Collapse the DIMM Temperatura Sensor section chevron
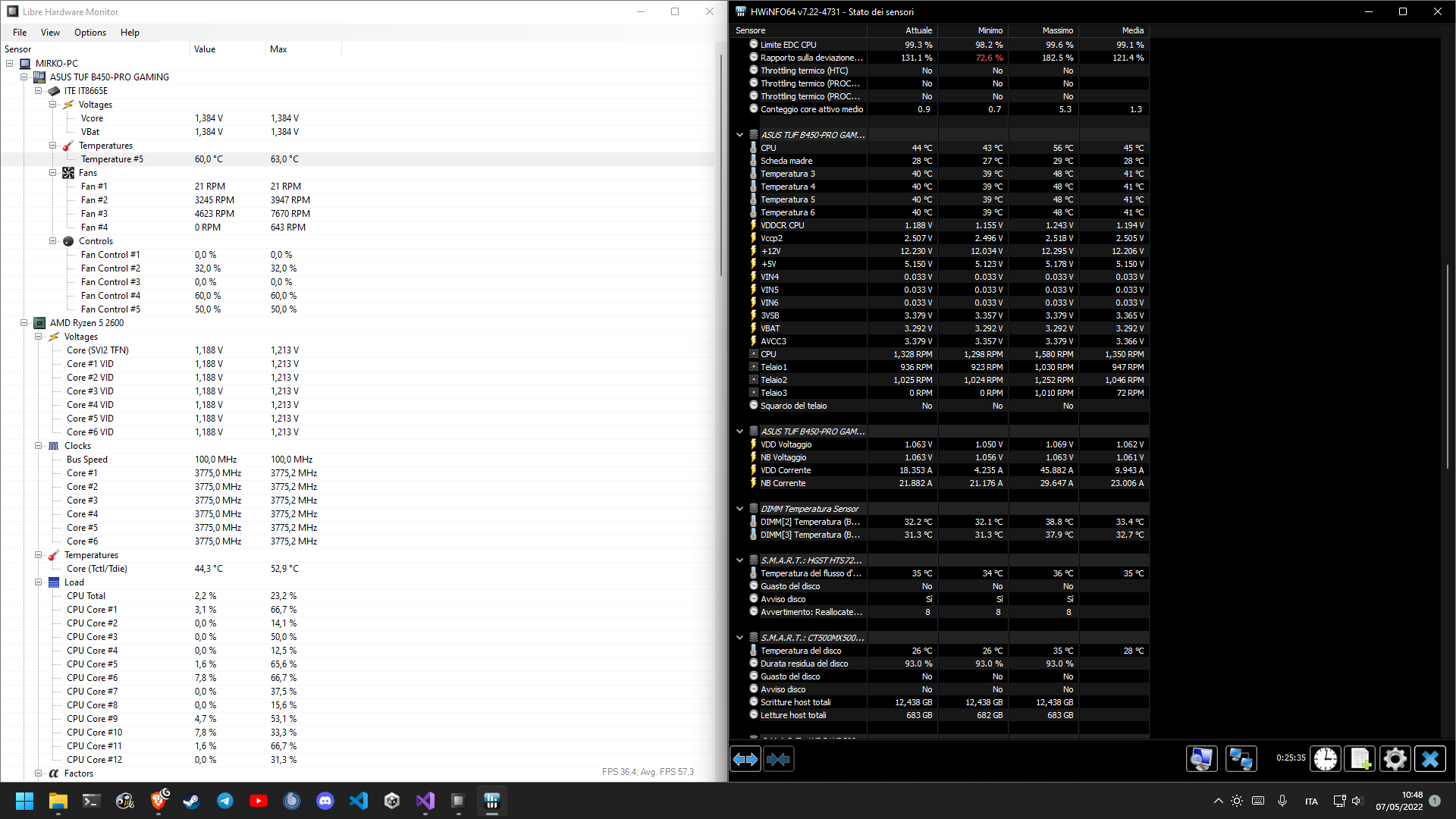1456x819 pixels. pos(740,508)
